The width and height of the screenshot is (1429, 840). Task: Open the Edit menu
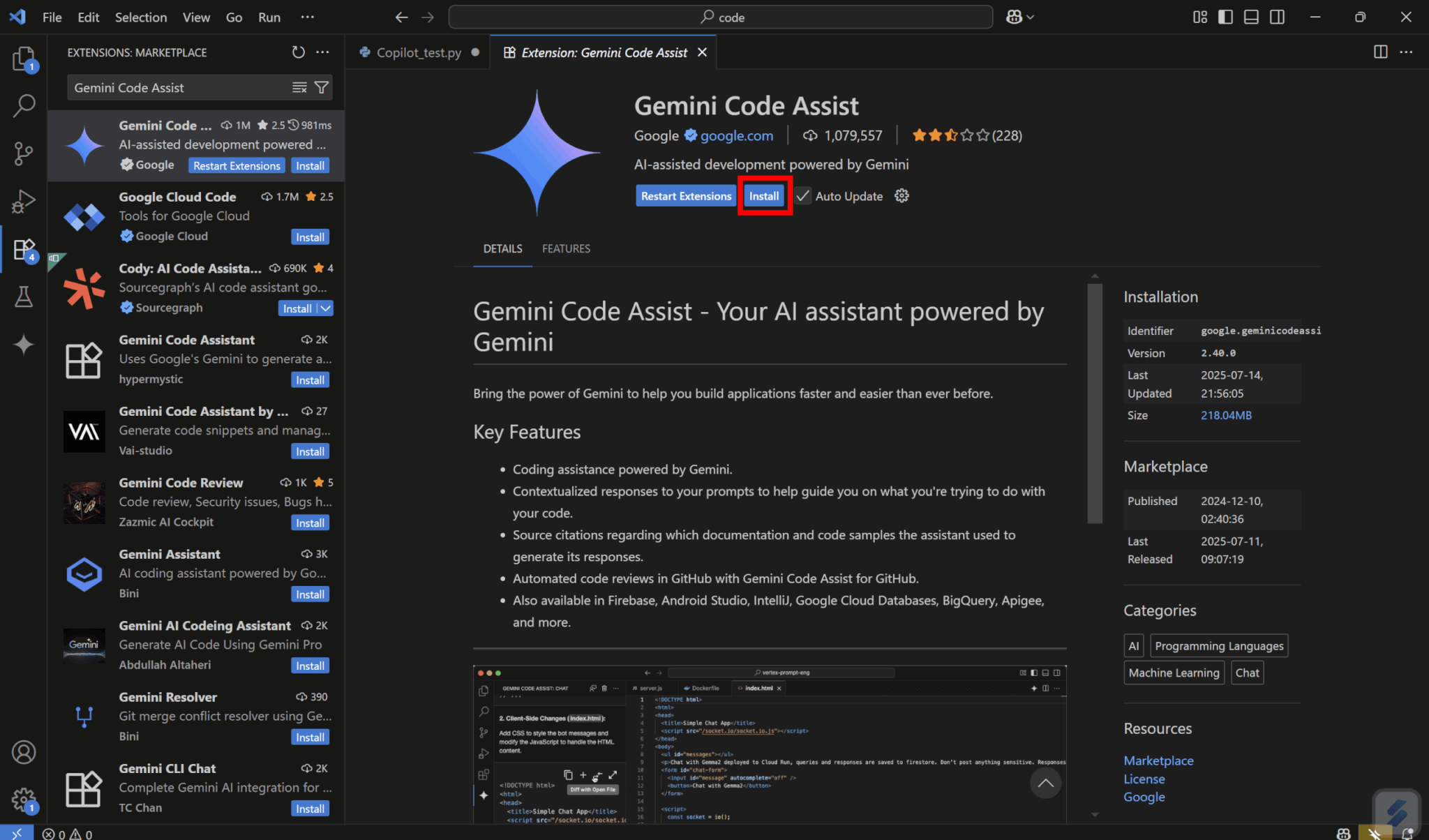point(88,17)
